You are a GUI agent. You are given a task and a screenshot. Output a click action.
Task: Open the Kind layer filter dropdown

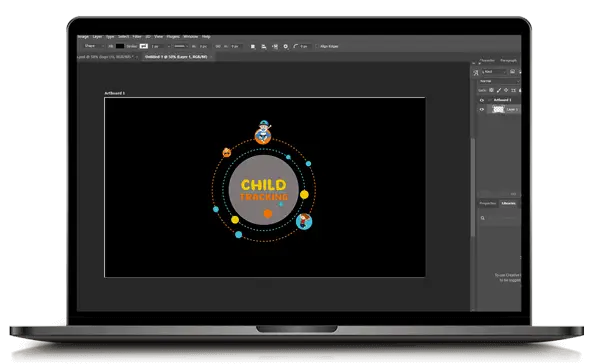tap(494, 72)
